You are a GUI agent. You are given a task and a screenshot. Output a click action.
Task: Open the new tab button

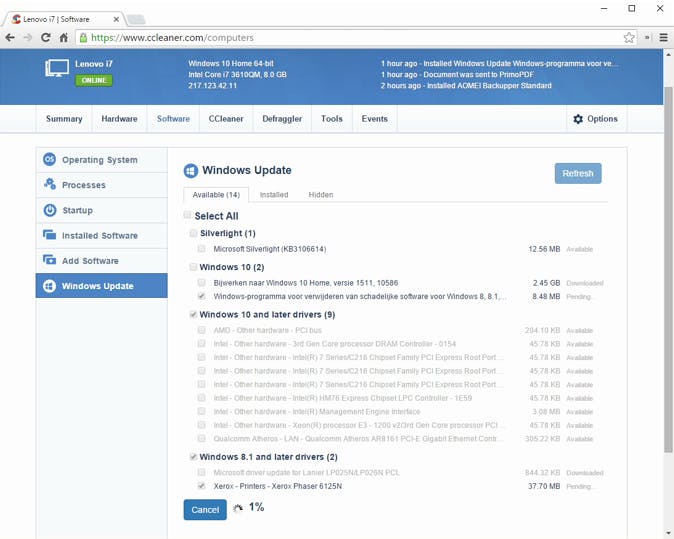point(136,19)
